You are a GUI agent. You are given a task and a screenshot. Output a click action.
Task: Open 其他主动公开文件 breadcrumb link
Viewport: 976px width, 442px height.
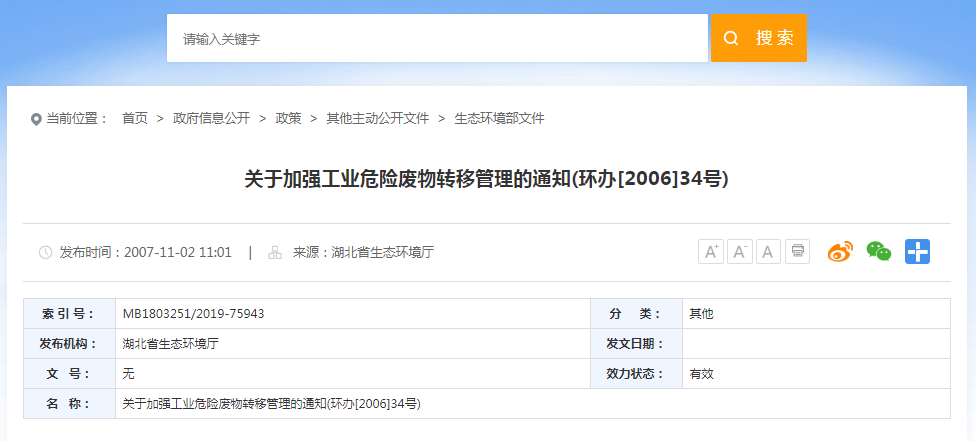(378, 118)
